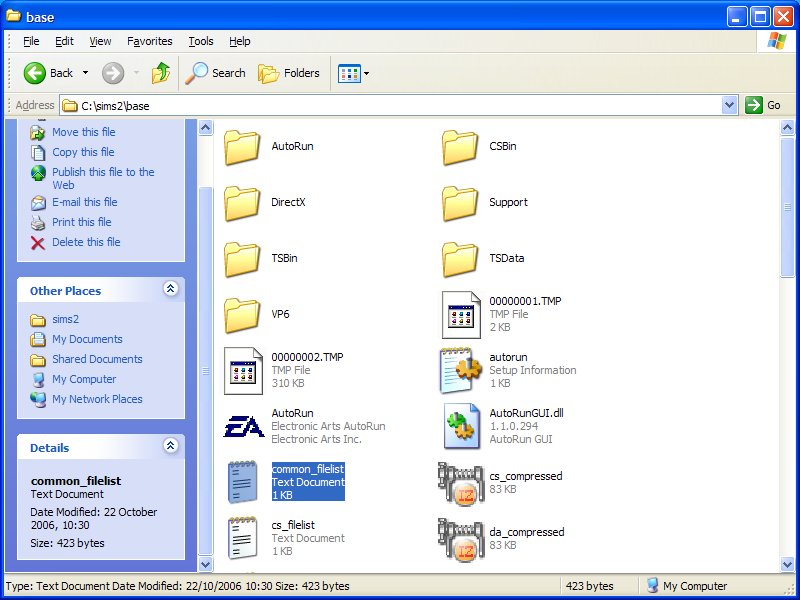
Task: Click the highlighted common_filelist file name
Action: pyautogui.click(x=308, y=469)
